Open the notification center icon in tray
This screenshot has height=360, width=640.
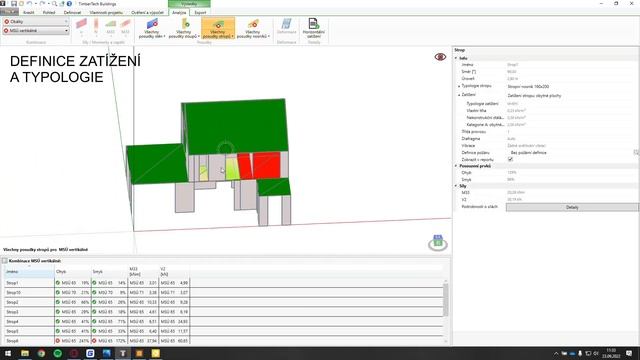pyautogui.click(x=629, y=353)
